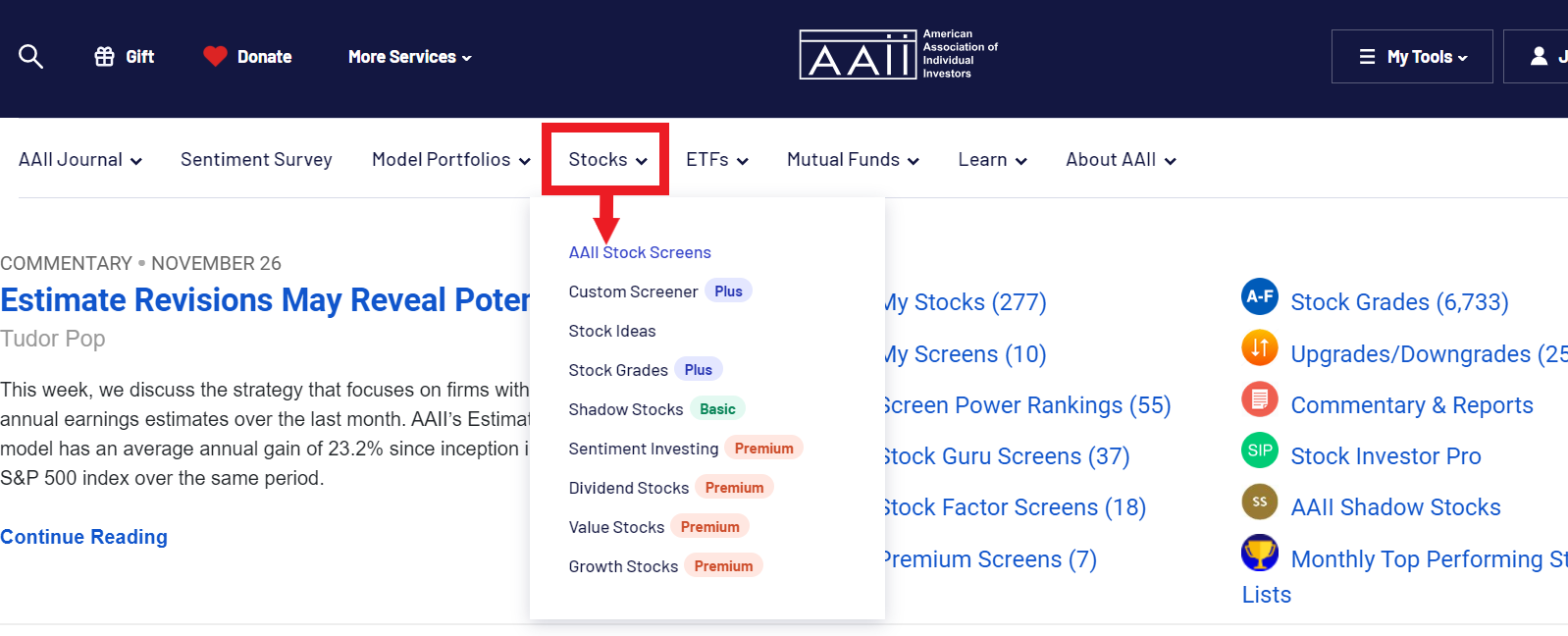
Task: Open search with the magnifying glass icon
Action: tap(30, 57)
